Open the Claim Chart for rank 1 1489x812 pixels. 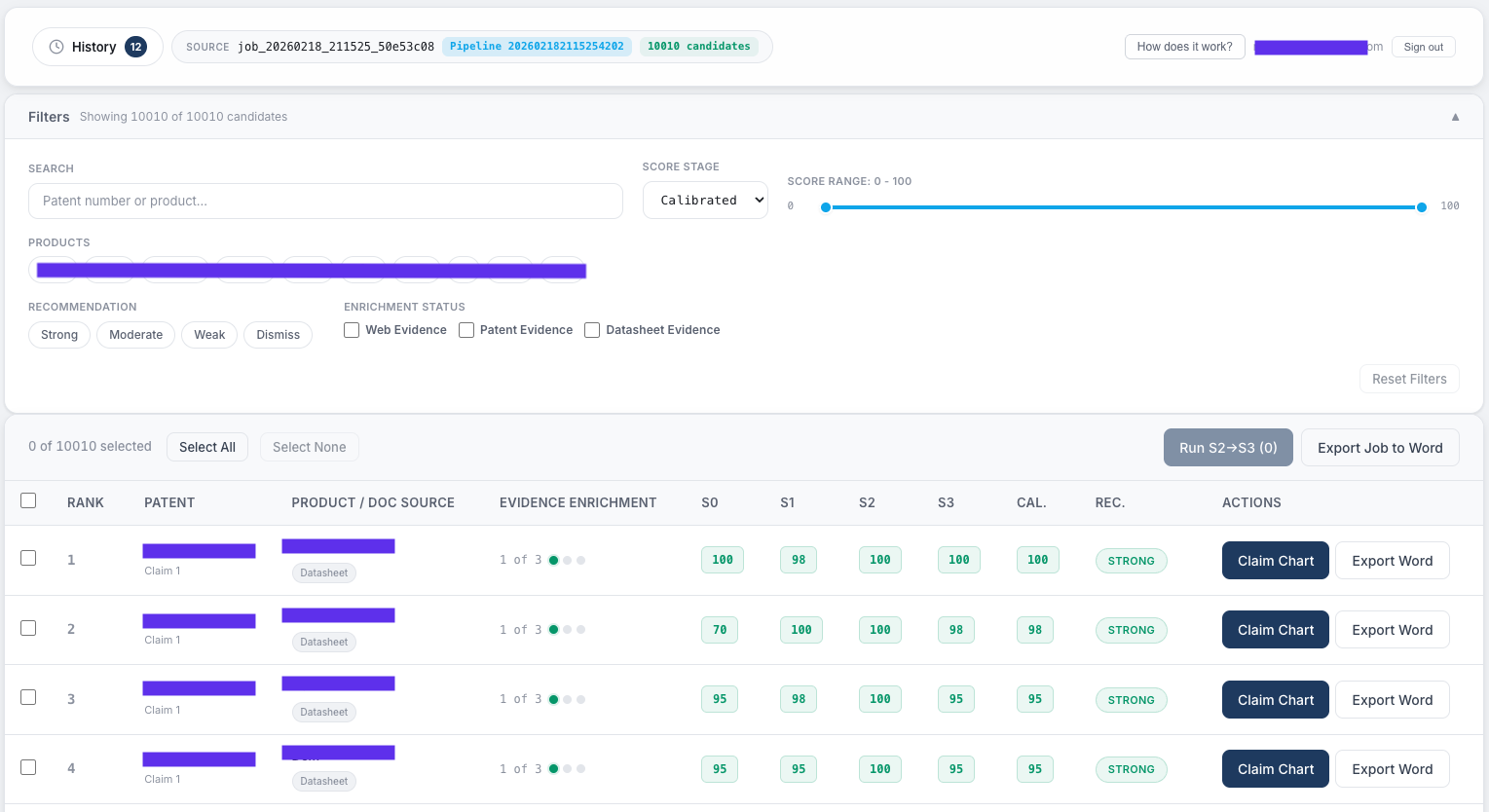click(x=1275, y=560)
